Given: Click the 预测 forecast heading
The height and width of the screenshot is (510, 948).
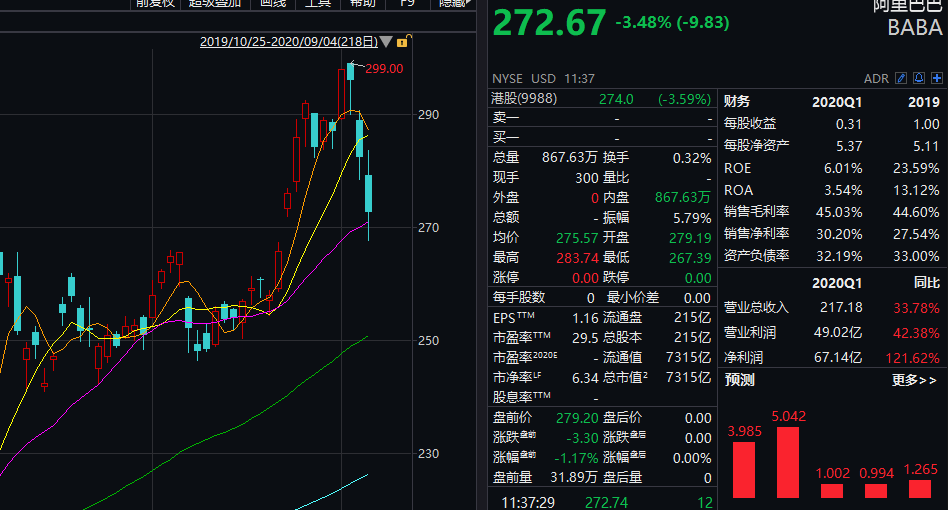Looking at the screenshot, I should tap(739, 380).
